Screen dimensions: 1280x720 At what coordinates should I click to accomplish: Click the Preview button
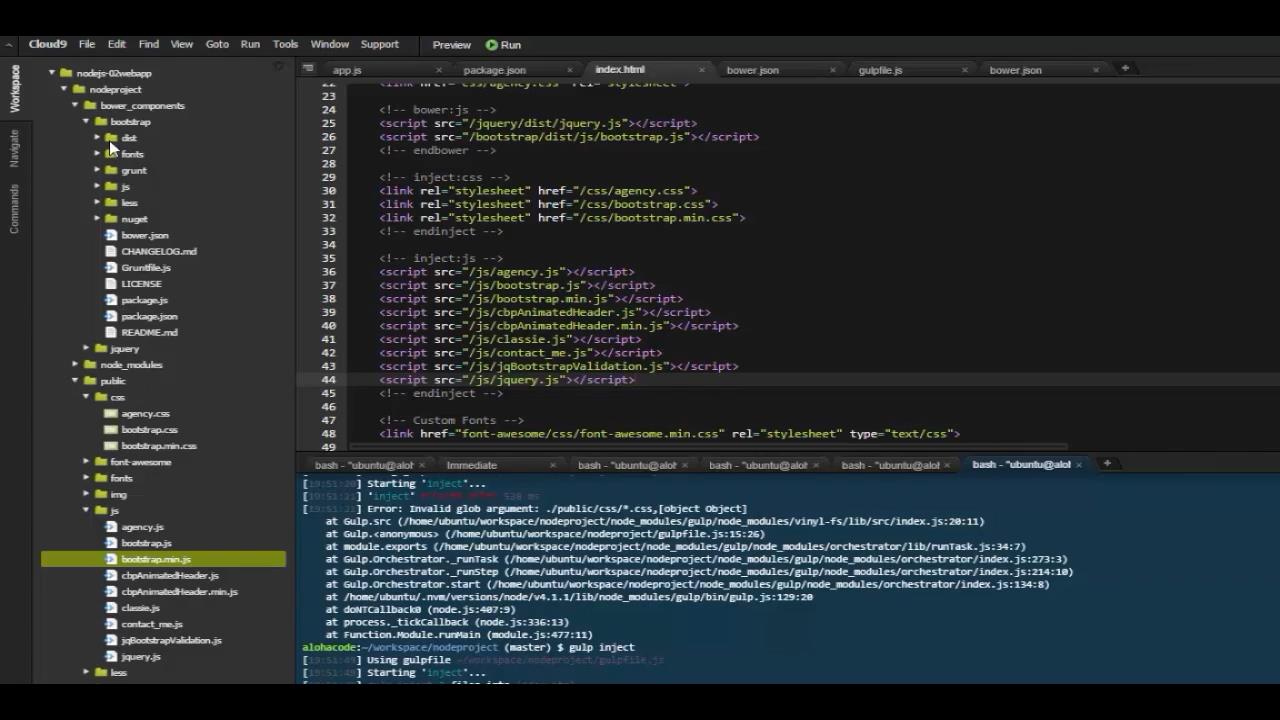pyautogui.click(x=451, y=45)
